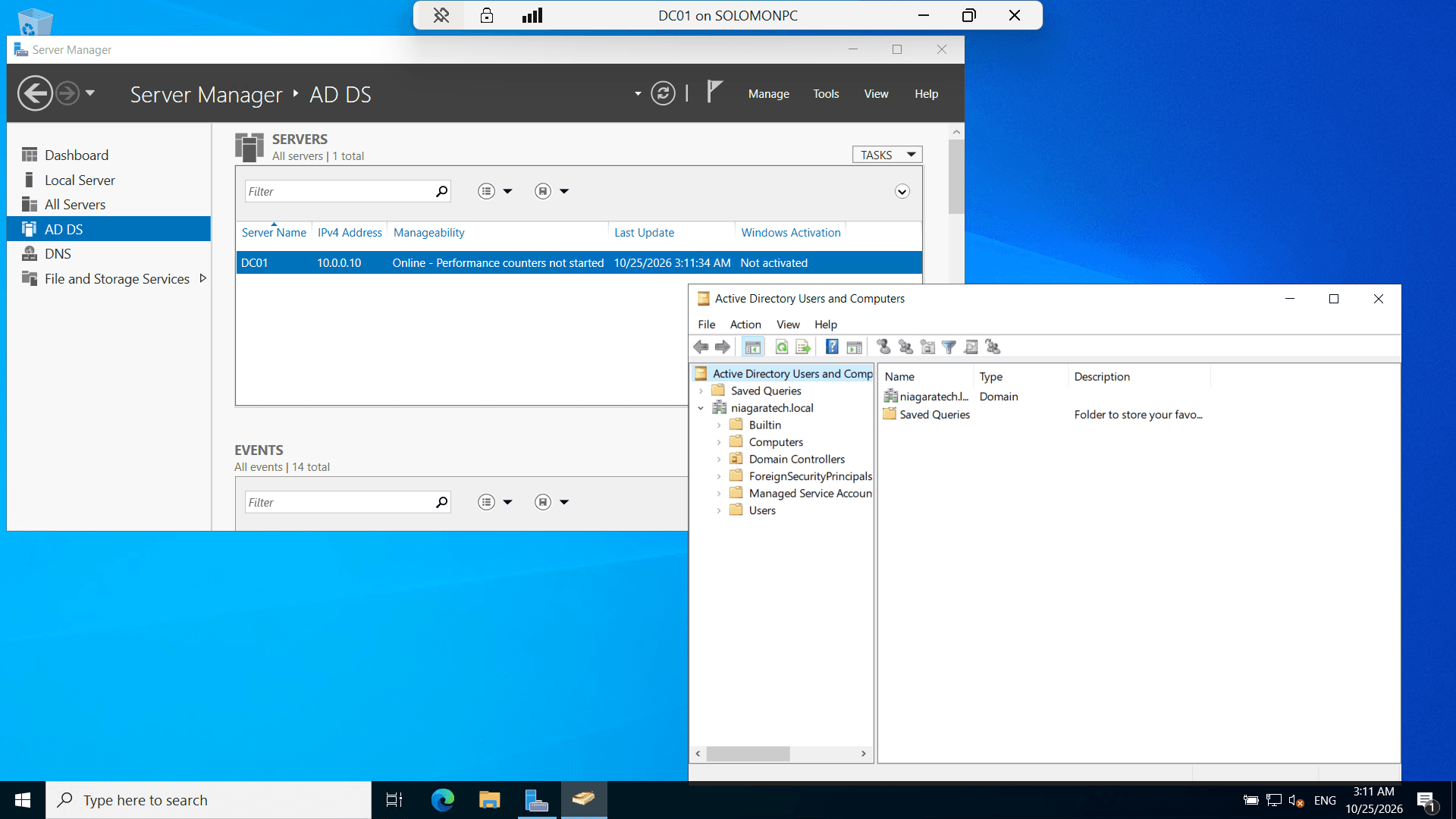The height and width of the screenshot is (819, 1456).
Task: Click the Task View taskbar icon
Action: click(x=395, y=800)
